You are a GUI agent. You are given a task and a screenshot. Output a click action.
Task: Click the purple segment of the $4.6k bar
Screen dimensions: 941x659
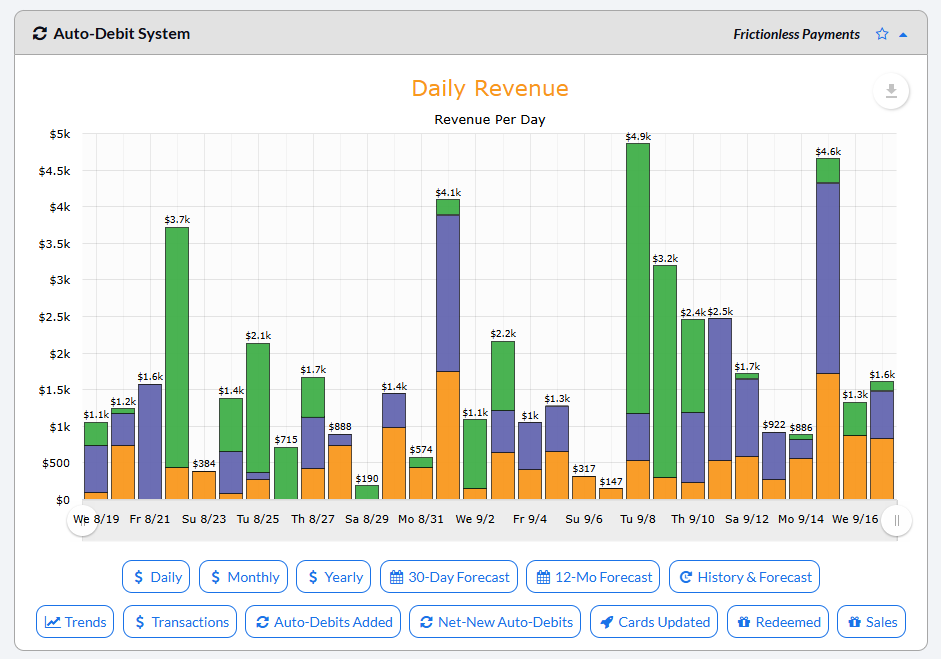pos(828,278)
